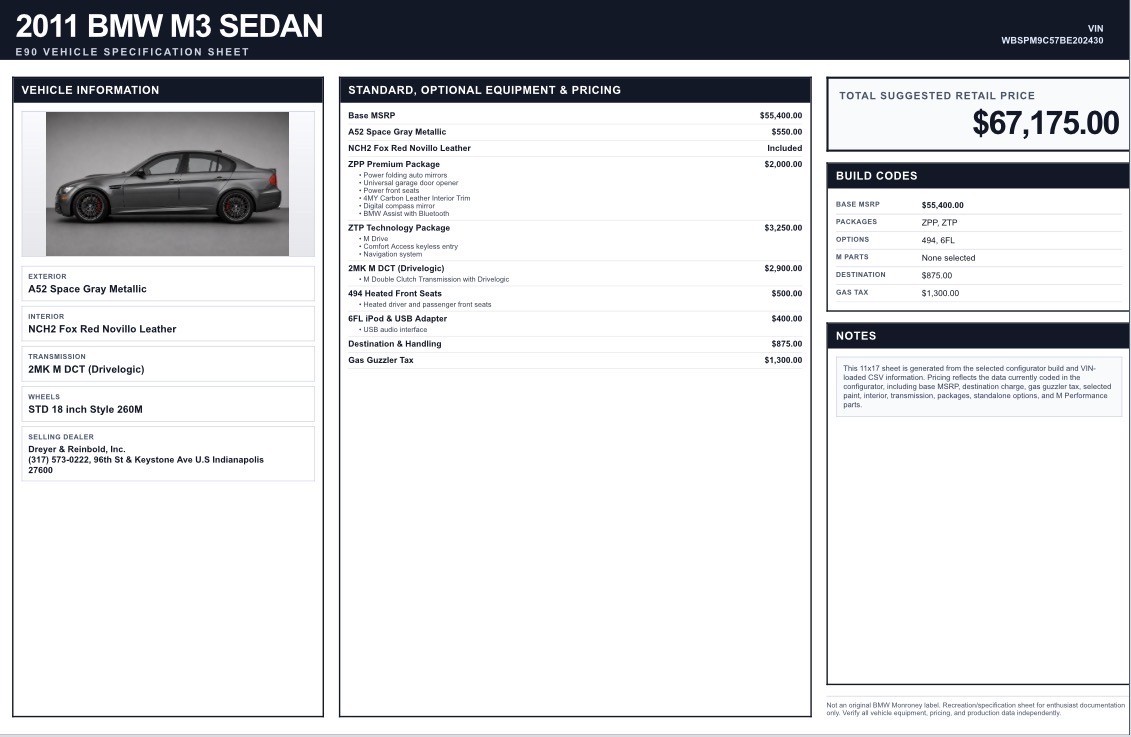
Task: Click the notes paragraph about the 11x17 sheet
Action: click(x=977, y=387)
